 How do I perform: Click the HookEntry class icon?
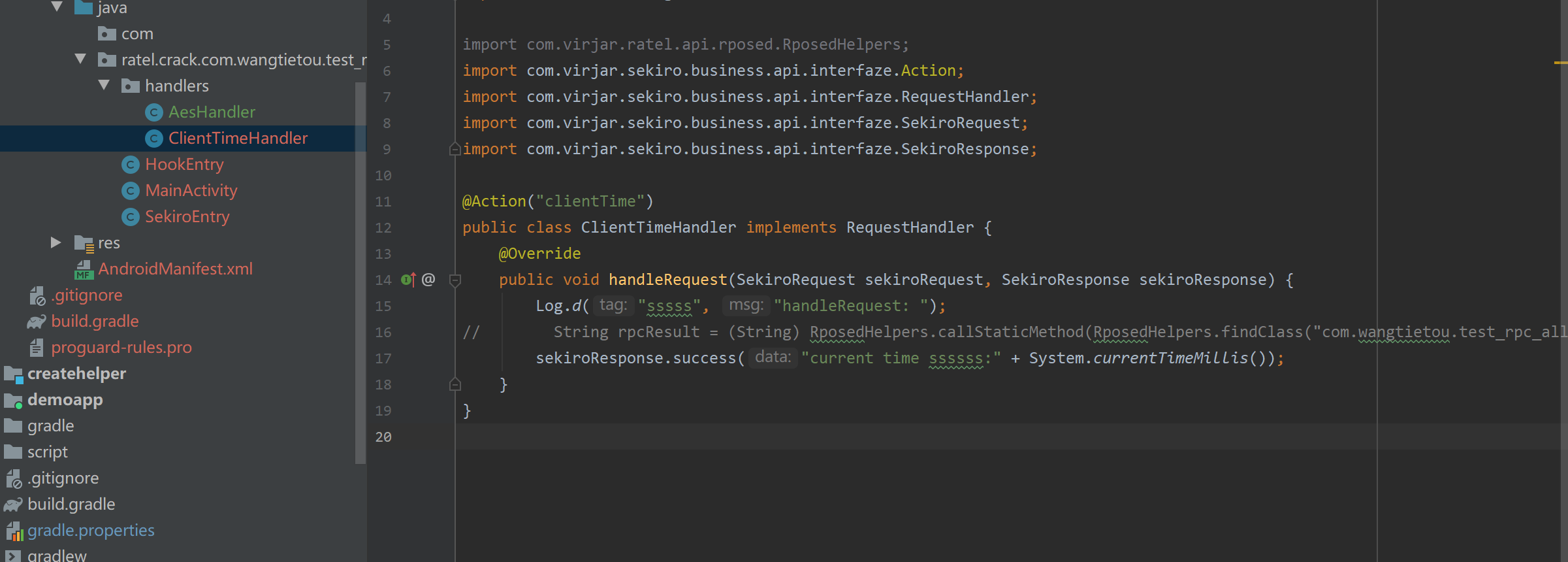coord(131,165)
